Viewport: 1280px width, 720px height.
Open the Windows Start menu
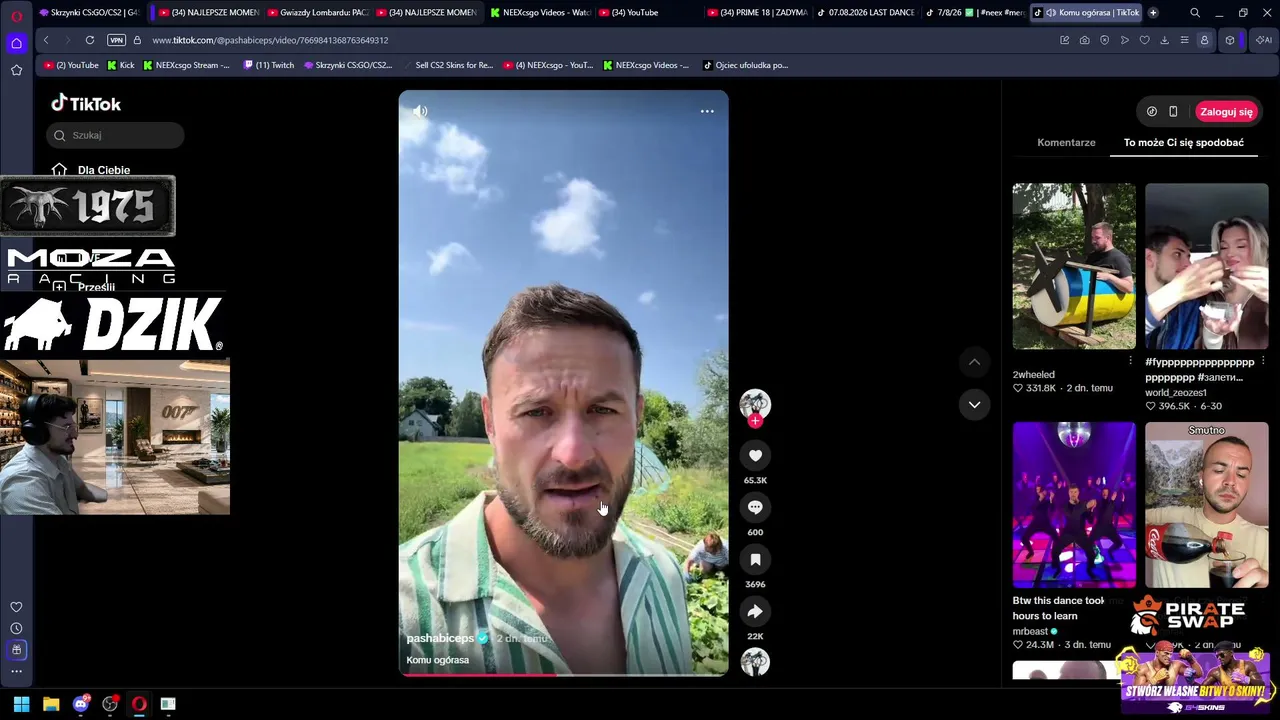21,704
